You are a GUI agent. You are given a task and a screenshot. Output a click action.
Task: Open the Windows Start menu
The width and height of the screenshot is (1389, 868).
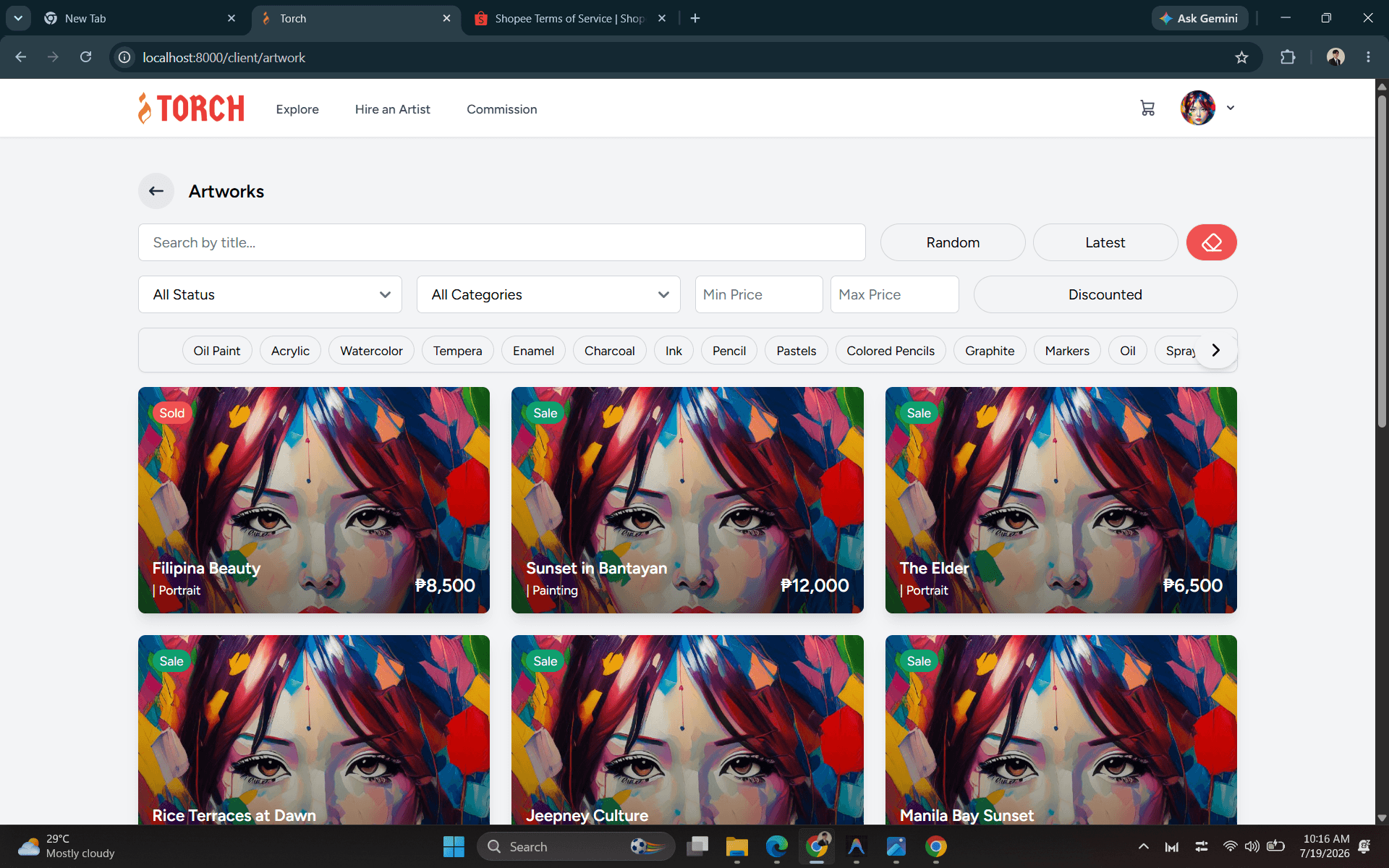(454, 846)
